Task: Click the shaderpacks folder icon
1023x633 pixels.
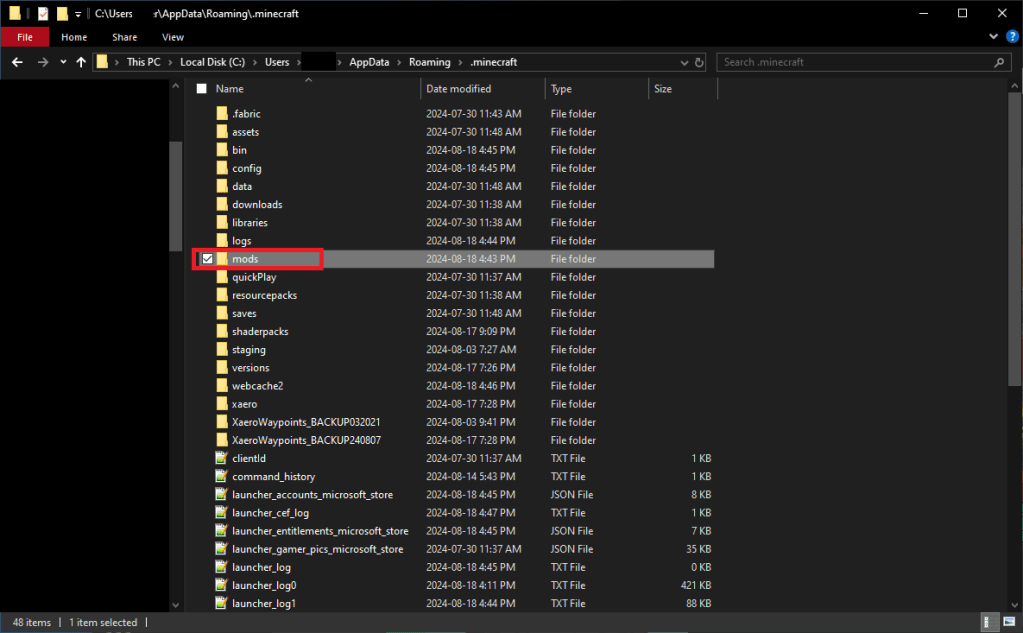Action: (222, 331)
